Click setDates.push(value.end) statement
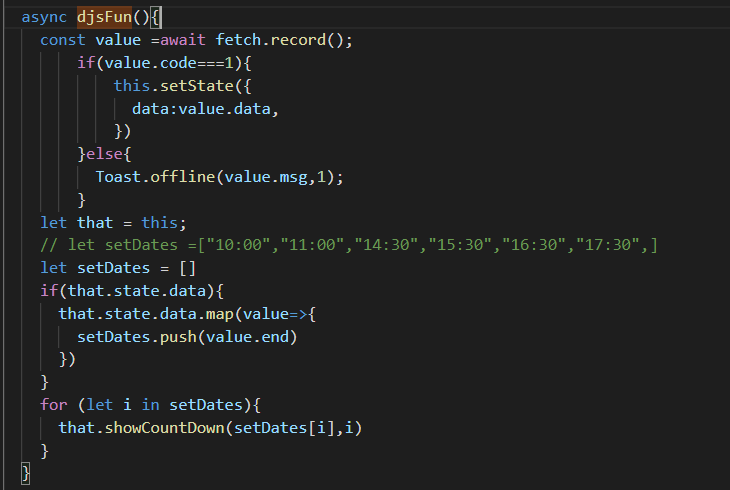Image resolution: width=730 pixels, height=490 pixels. [x=187, y=337]
